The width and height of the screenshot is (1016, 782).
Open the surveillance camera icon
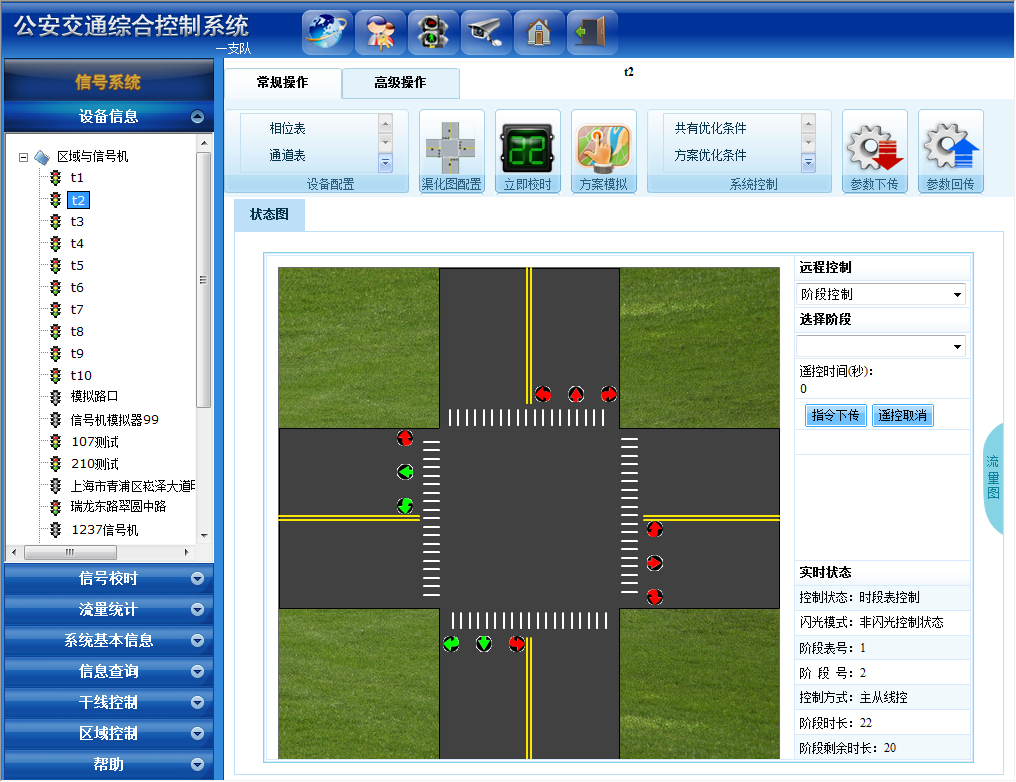pyautogui.click(x=486, y=32)
